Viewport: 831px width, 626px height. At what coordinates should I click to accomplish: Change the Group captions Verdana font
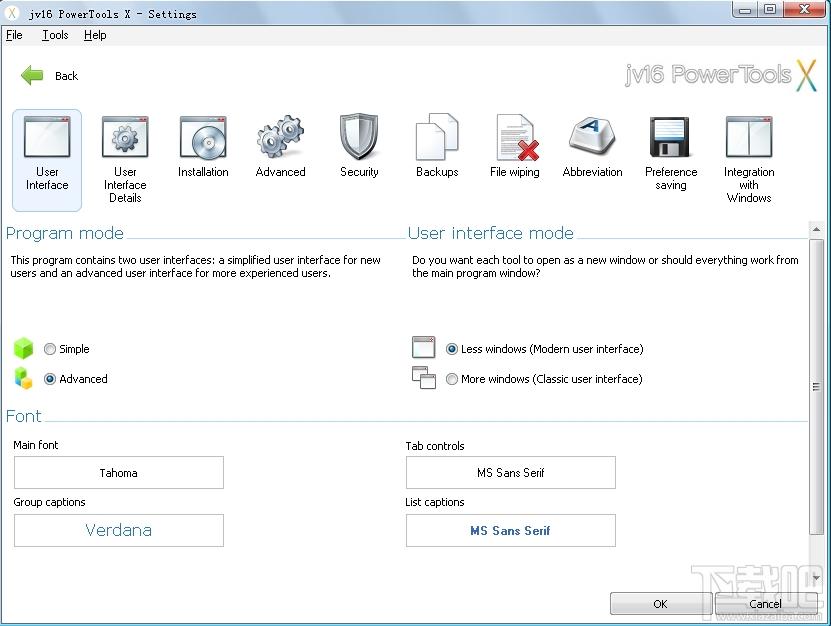pos(119,530)
